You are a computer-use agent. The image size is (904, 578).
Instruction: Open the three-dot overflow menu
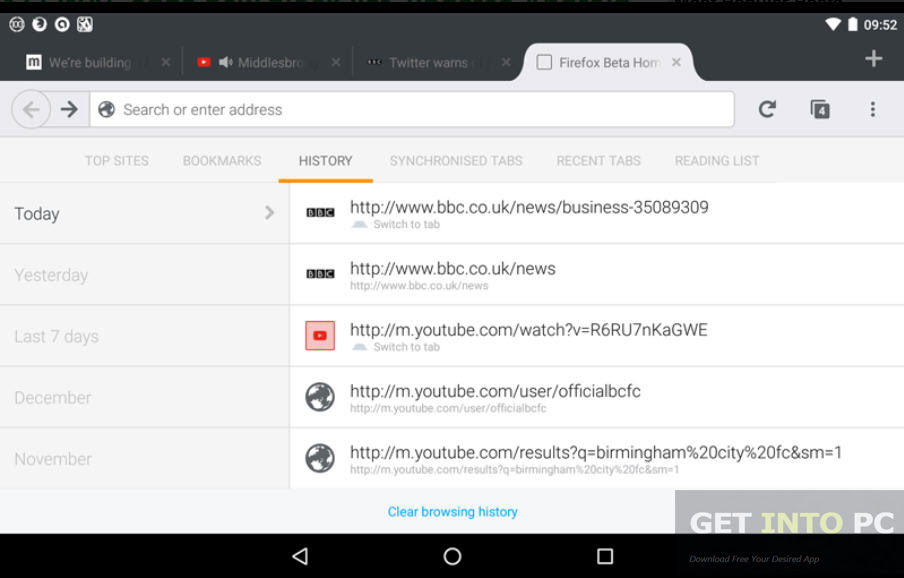(x=873, y=109)
